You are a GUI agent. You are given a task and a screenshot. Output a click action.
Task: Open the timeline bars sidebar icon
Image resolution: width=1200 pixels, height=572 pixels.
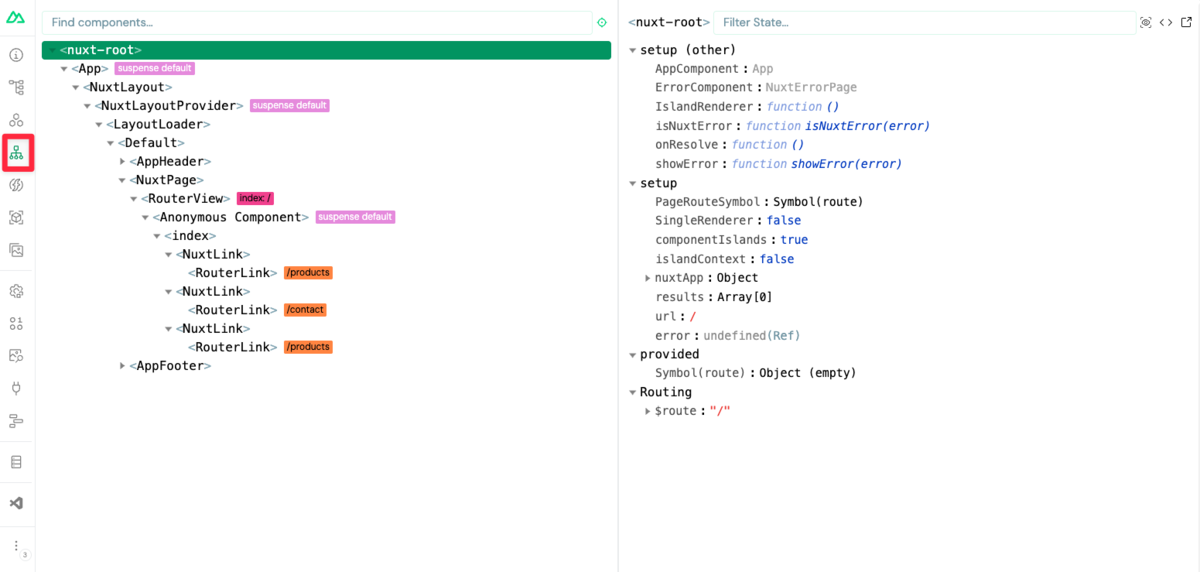coord(16,420)
